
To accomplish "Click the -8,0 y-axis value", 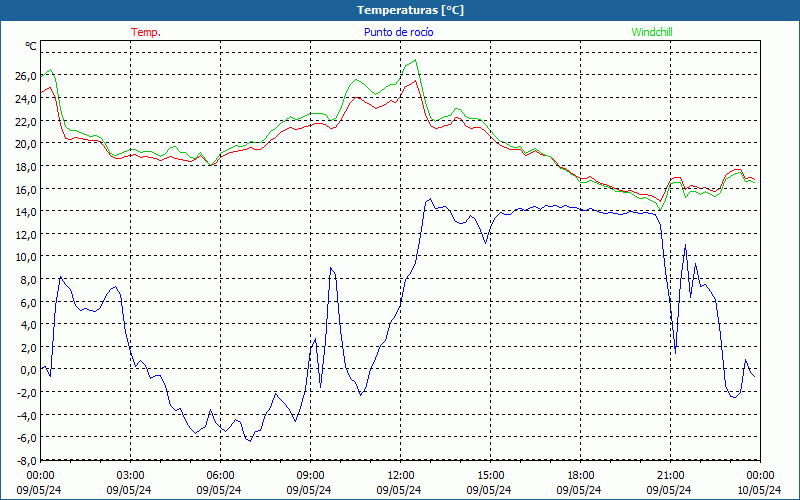I will point(27,461).
